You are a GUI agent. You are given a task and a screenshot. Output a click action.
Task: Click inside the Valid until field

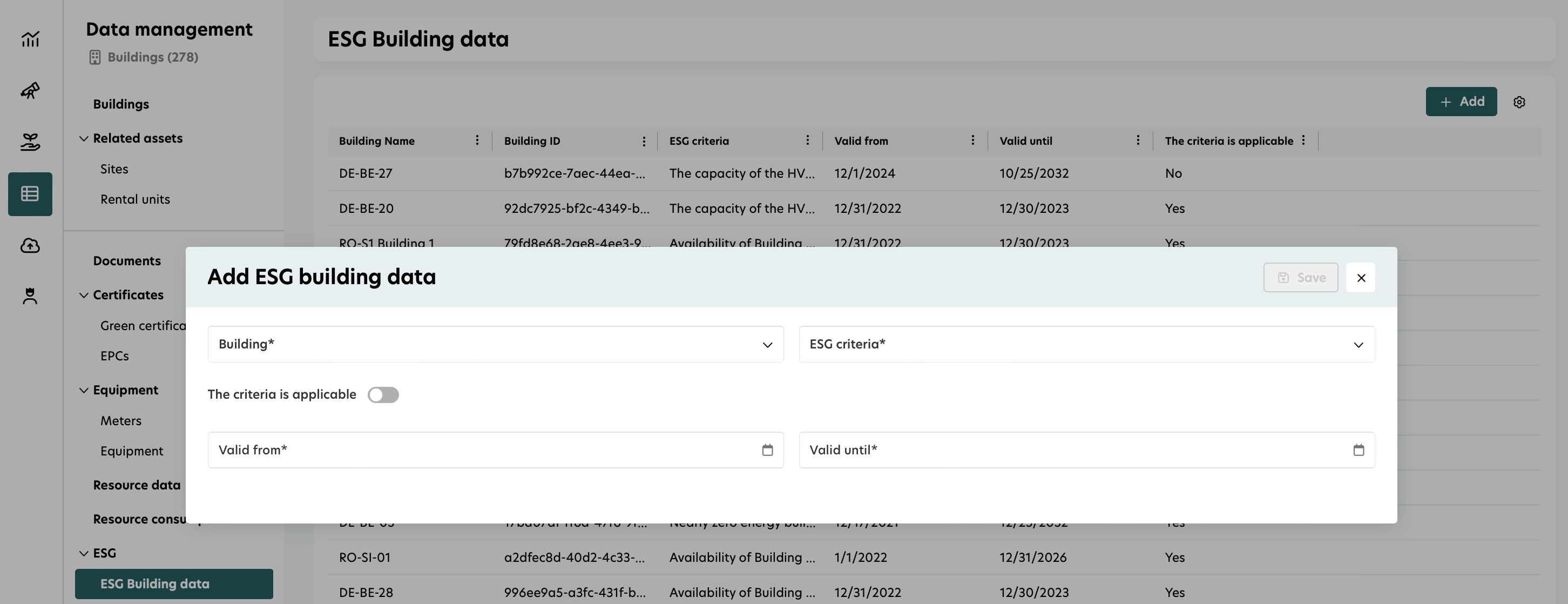point(1035,450)
